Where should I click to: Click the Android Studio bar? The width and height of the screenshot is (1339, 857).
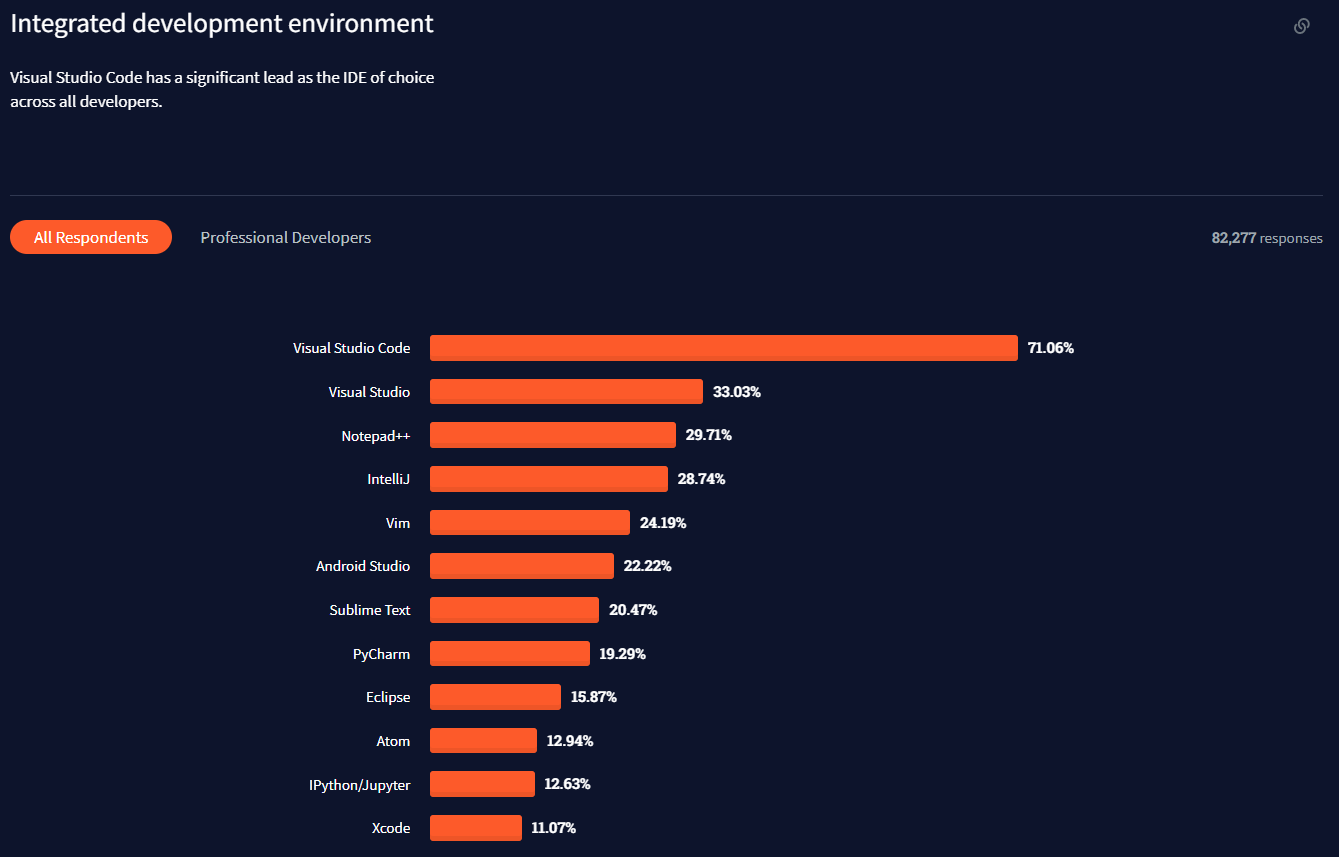click(522, 566)
